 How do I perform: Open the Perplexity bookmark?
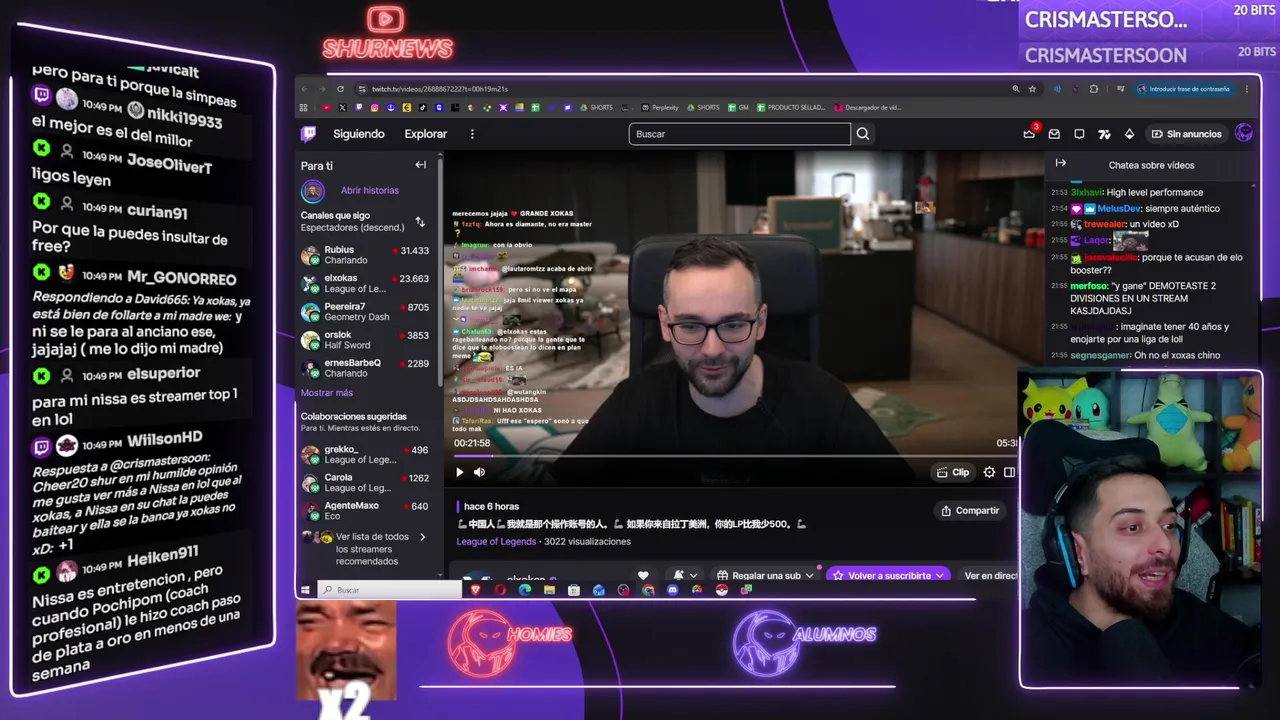[x=660, y=107]
